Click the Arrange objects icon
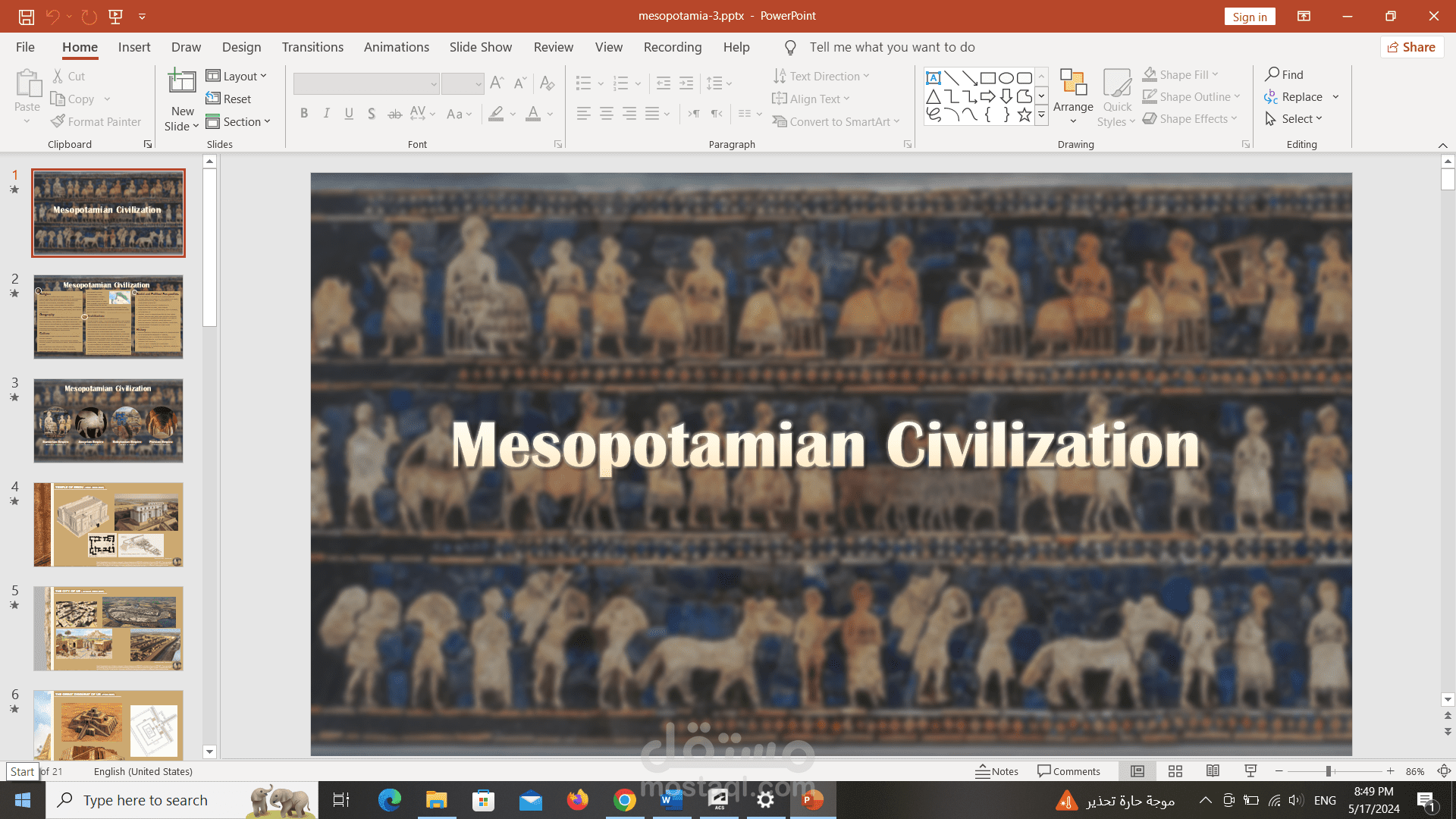This screenshot has width=1456, height=819. coord(1073,82)
